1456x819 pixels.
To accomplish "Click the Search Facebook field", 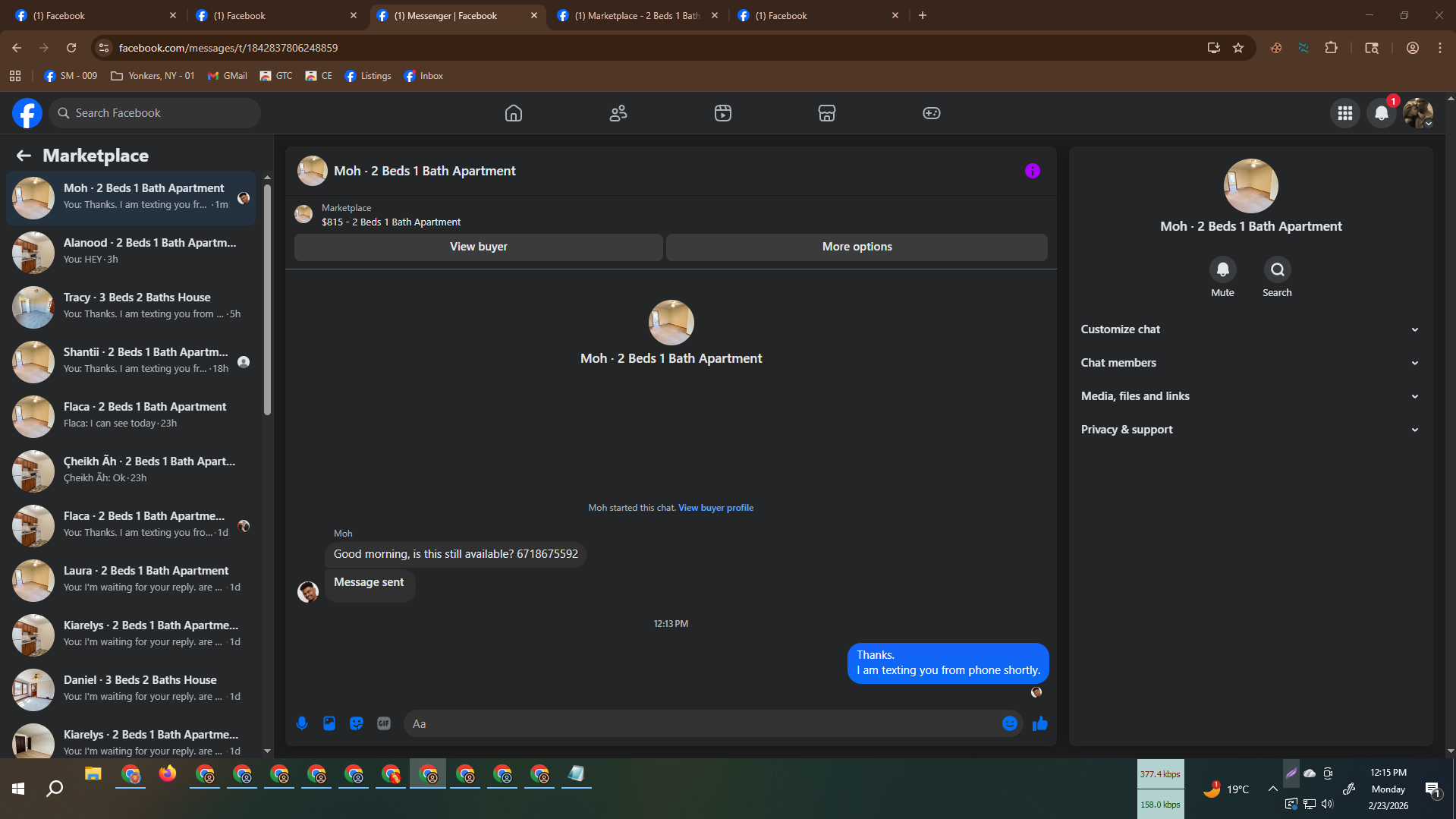I will coord(155,113).
